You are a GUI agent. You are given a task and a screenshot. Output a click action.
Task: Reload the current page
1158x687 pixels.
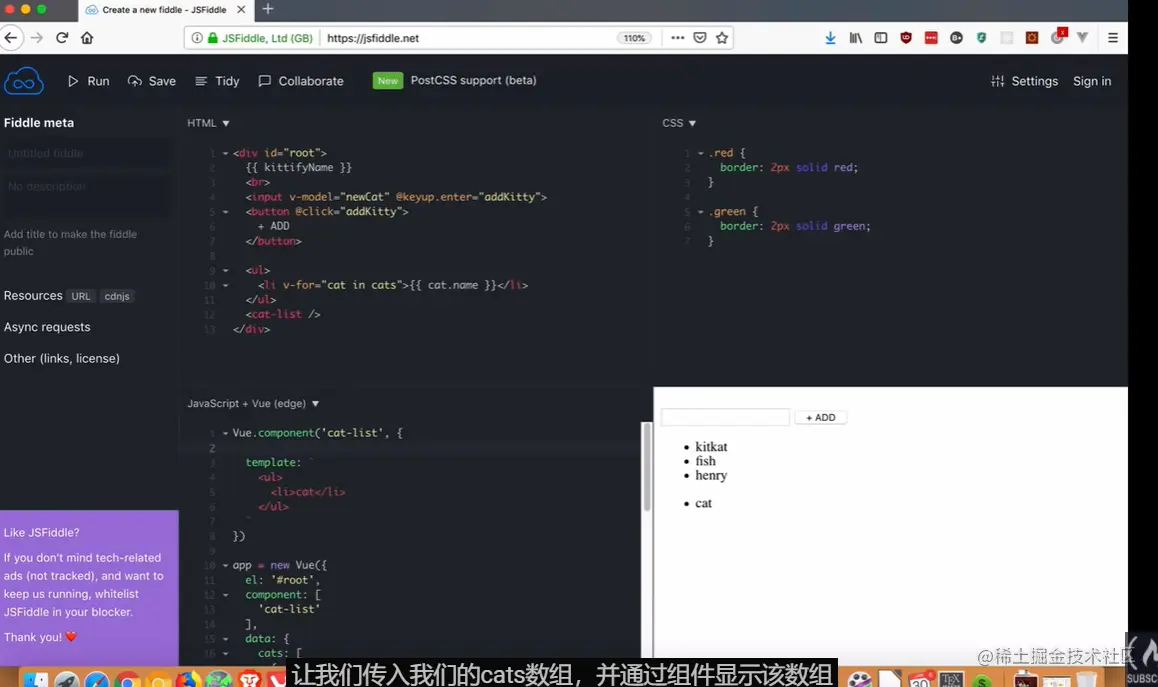62,38
